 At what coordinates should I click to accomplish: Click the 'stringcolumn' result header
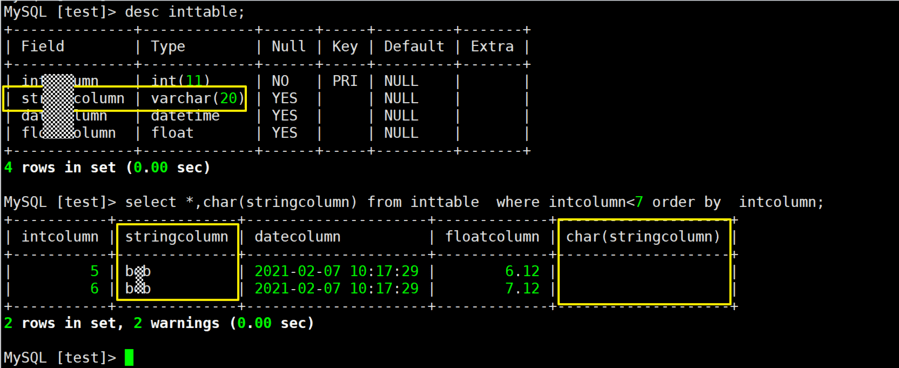pos(177,237)
